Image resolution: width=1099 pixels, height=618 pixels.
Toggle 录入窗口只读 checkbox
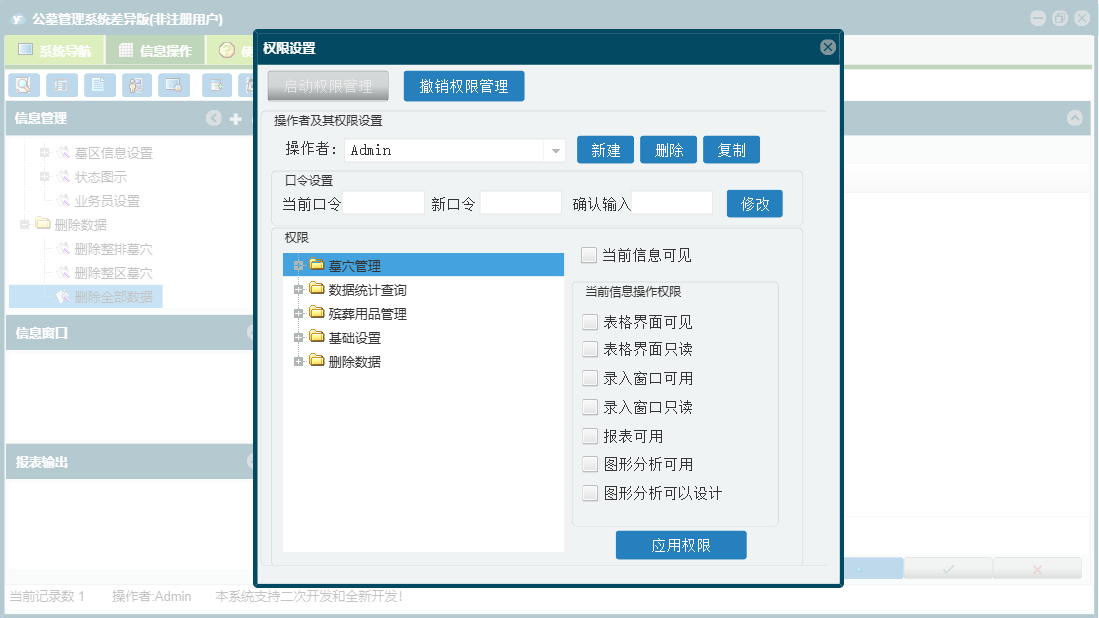tap(590, 407)
